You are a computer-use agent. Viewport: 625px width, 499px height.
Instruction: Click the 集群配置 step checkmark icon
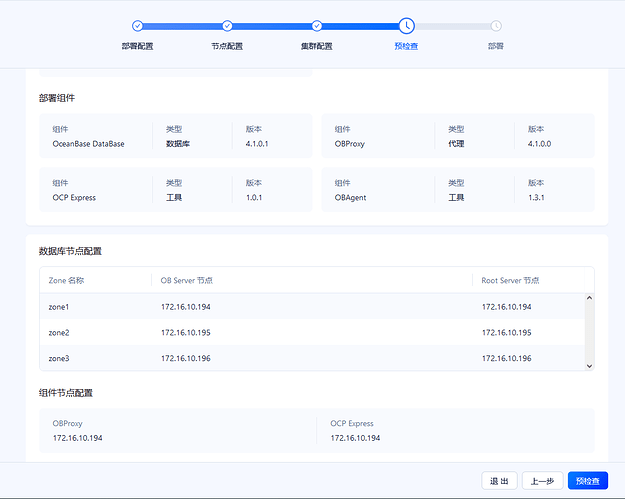[x=317, y=26]
